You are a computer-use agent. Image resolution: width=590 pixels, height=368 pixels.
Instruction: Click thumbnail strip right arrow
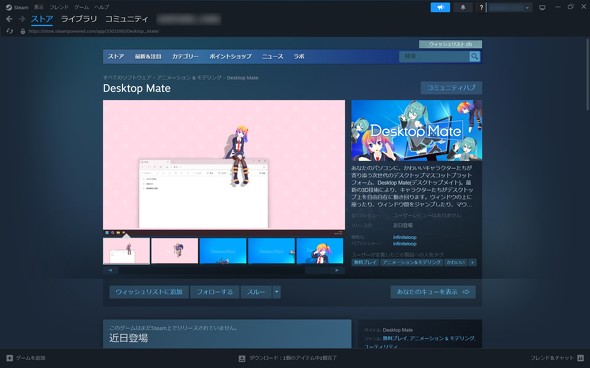pyautogui.click(x=337, y=270)
